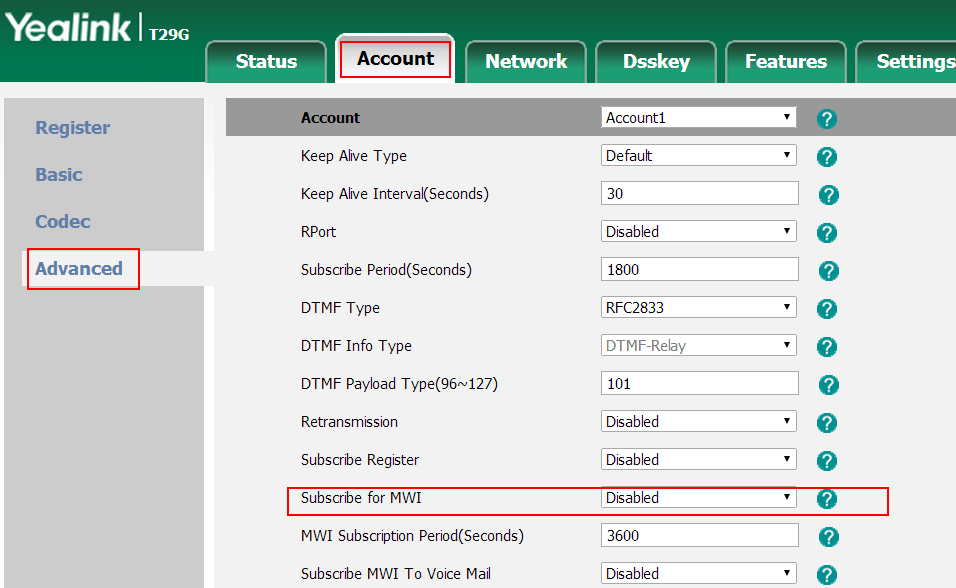Screen dimensions: 956x588
Task: Open help for Subscribe Period(Seconds)
Action: [828, 271]
